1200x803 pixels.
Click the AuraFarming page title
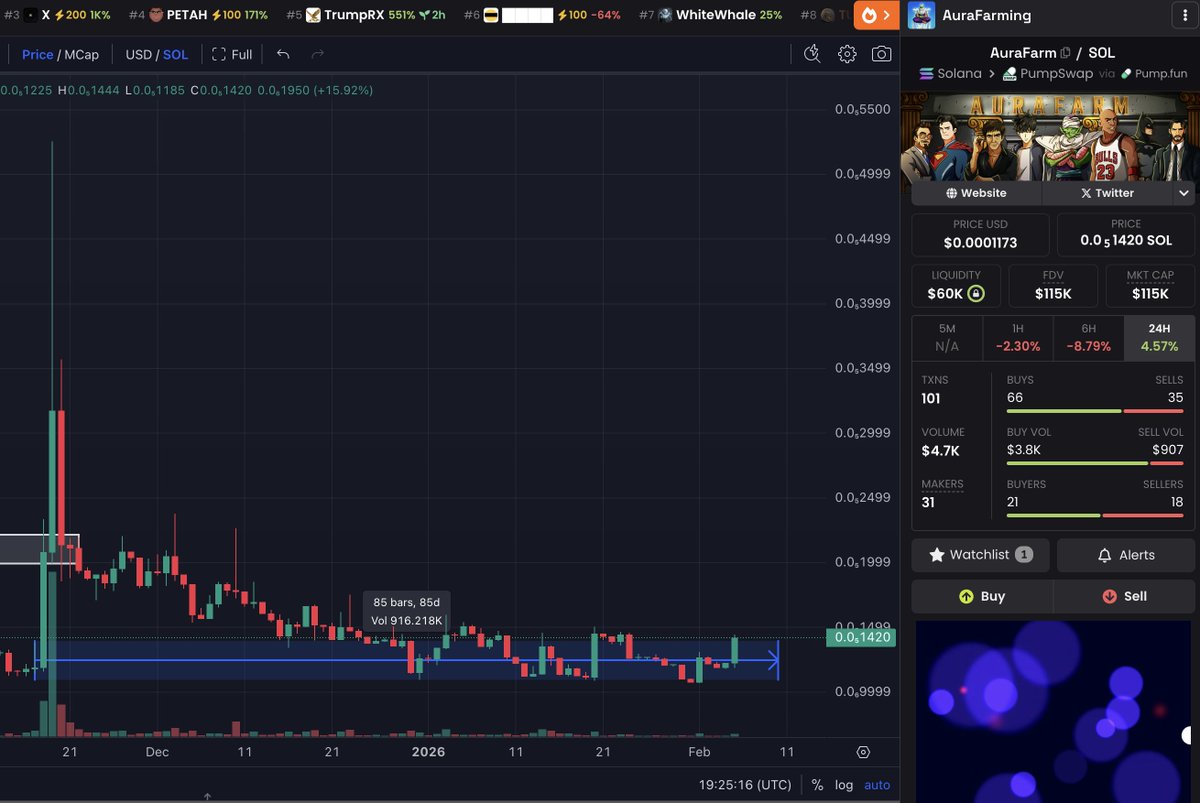[x=986, y=15]
